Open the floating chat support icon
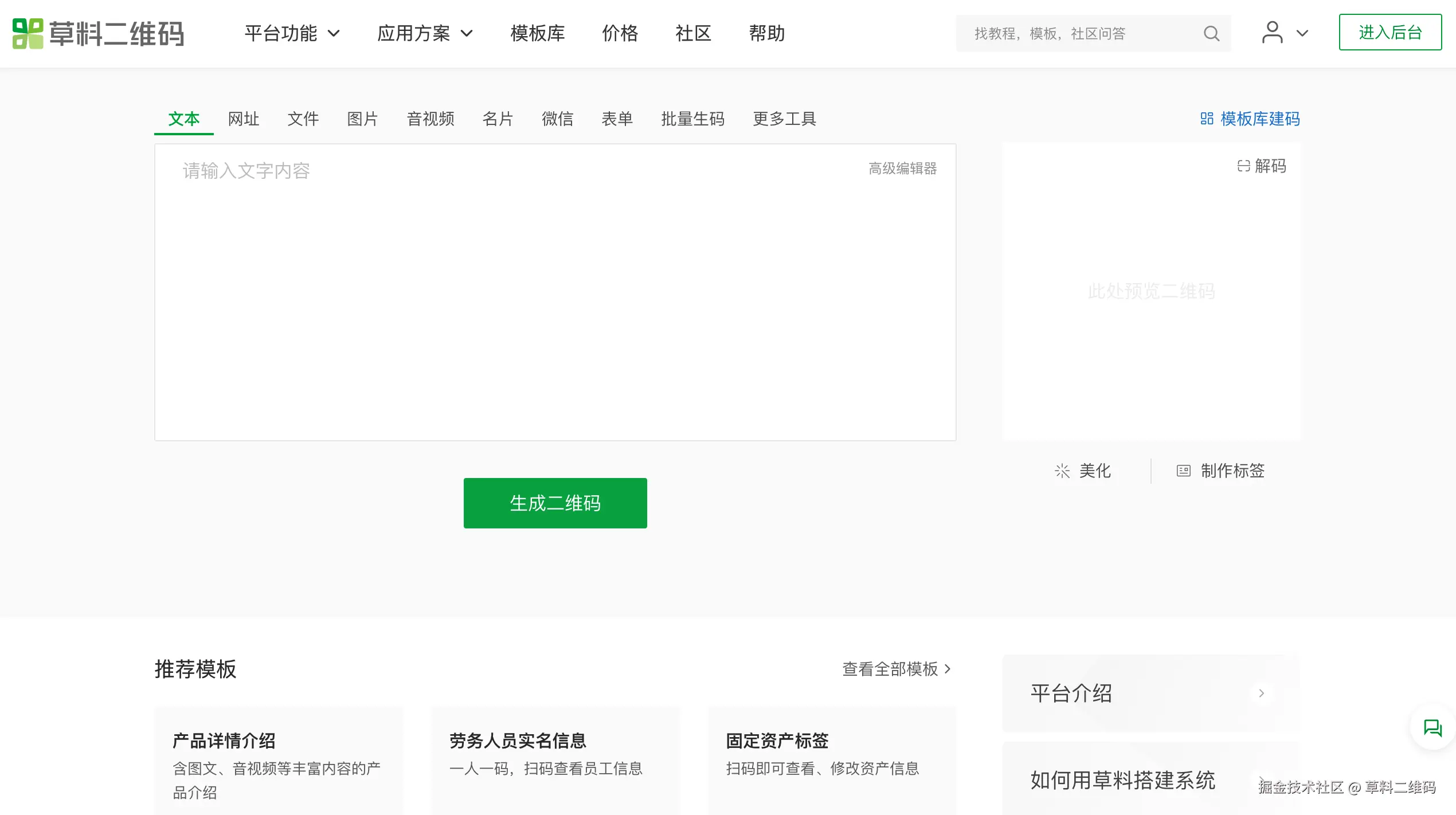The width and height of the screenshot is (1456, 815). pos(1432,728)
